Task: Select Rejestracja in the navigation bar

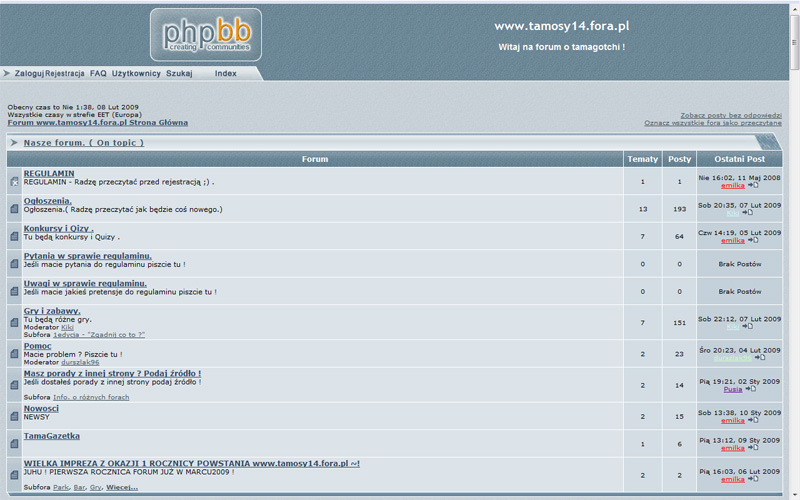Action: [x=65, y=74]
